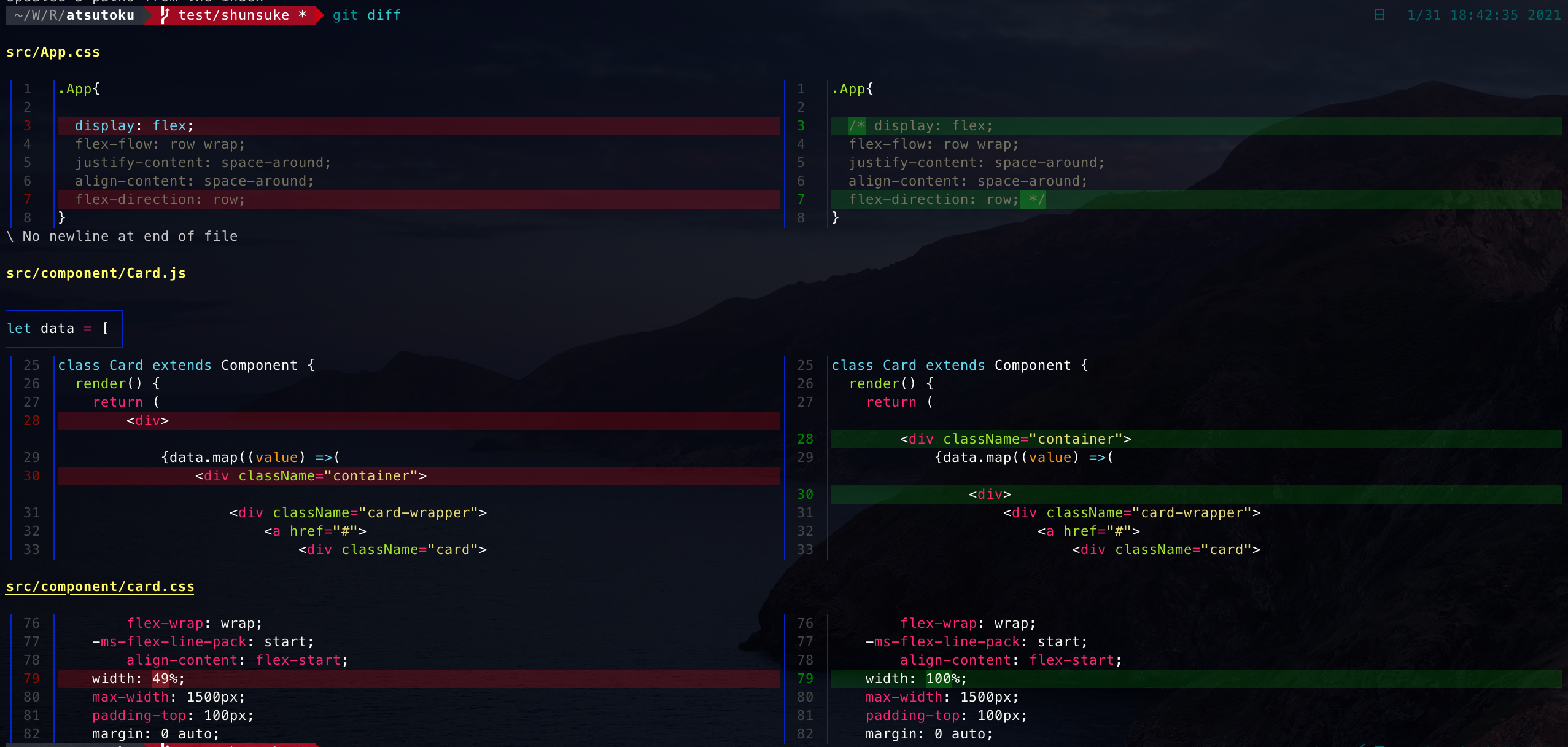Click the asterisk dirty marker after test/shunsuke

tap(302, 15)
